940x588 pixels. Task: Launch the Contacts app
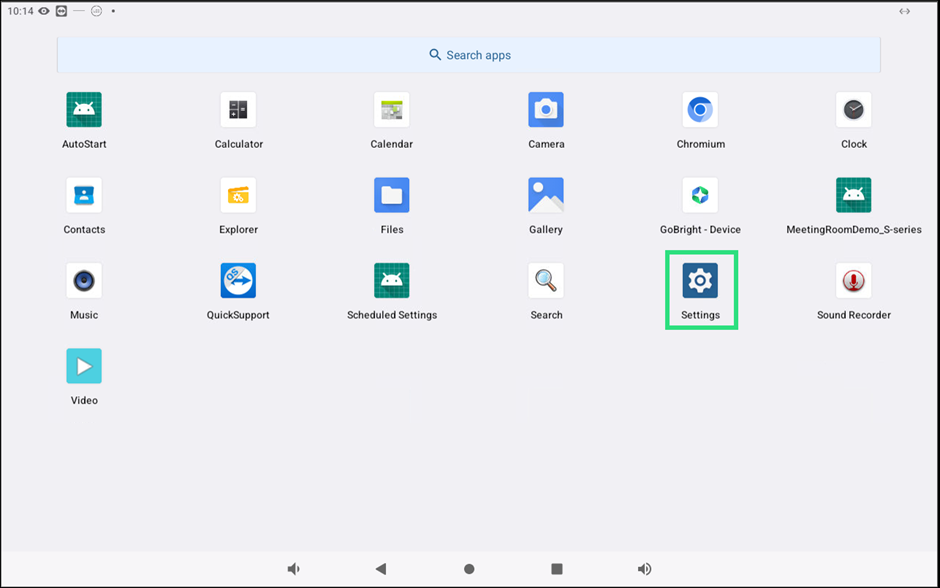tap(84, 195)
